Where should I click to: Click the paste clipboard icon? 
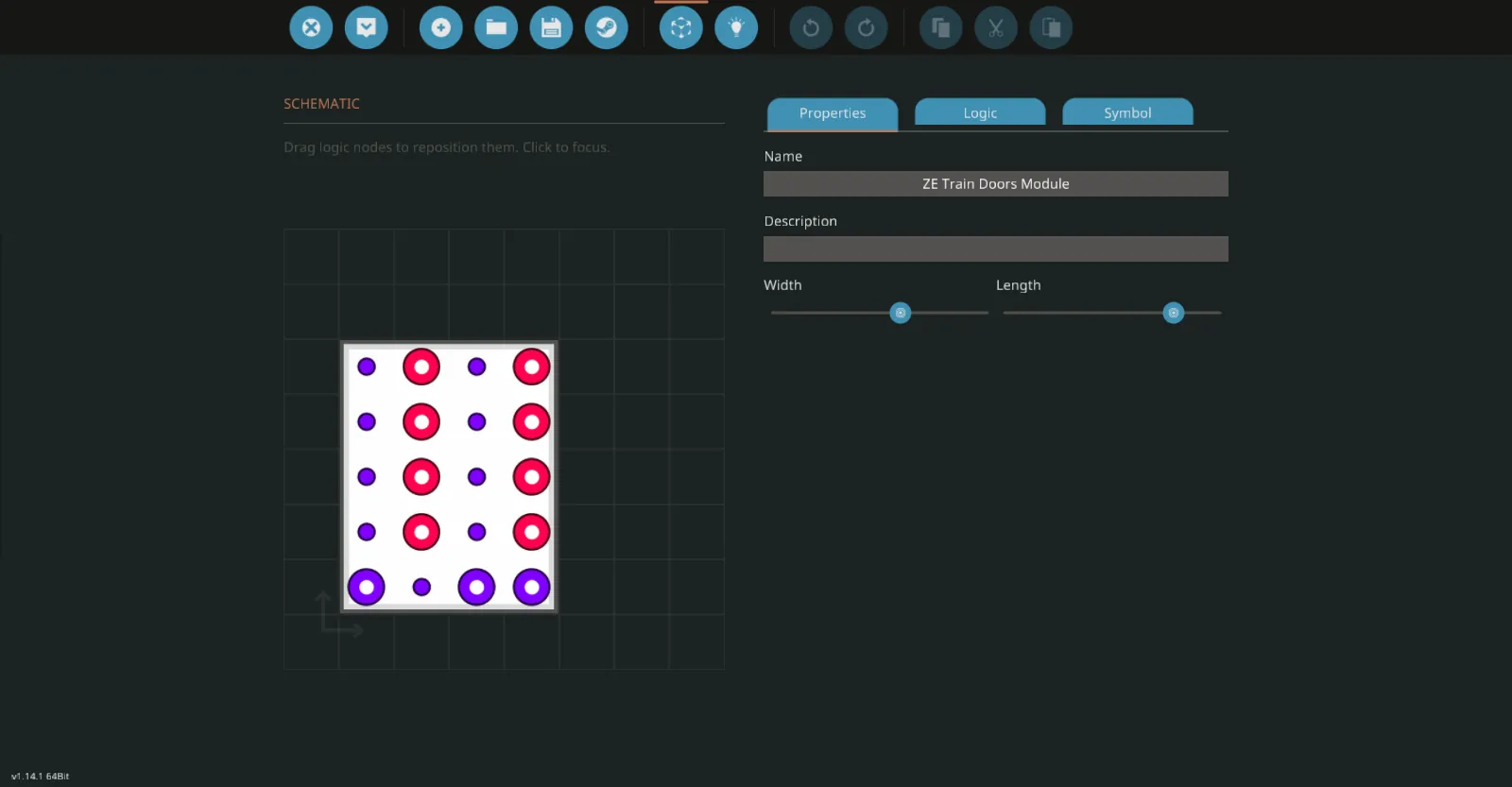(x=1051, y=27)
